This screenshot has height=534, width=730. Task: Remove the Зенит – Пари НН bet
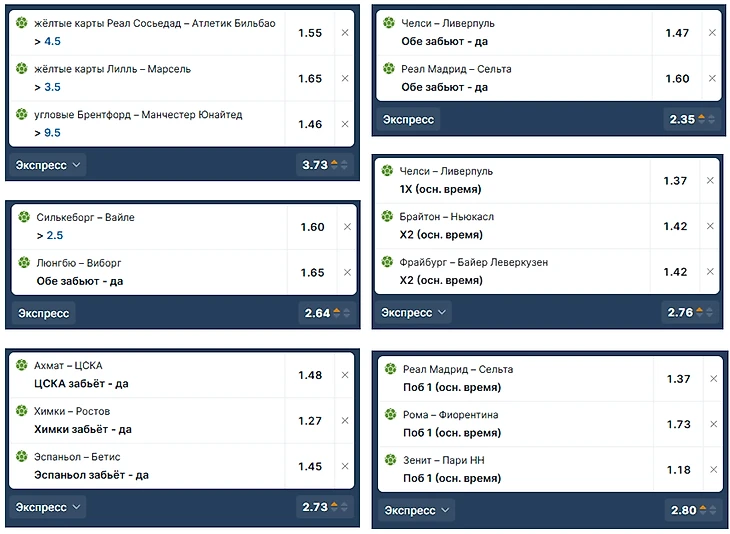coord(714,470)
